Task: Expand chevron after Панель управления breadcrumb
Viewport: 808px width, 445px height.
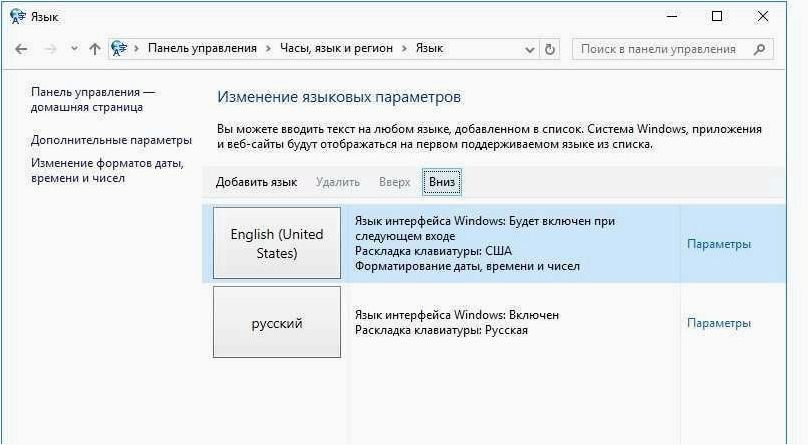Action: tap(268, 49)
